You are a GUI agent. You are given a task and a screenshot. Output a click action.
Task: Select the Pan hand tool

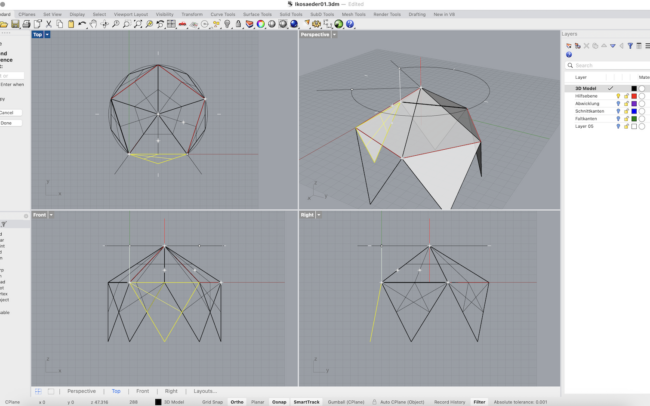(93, 24)
